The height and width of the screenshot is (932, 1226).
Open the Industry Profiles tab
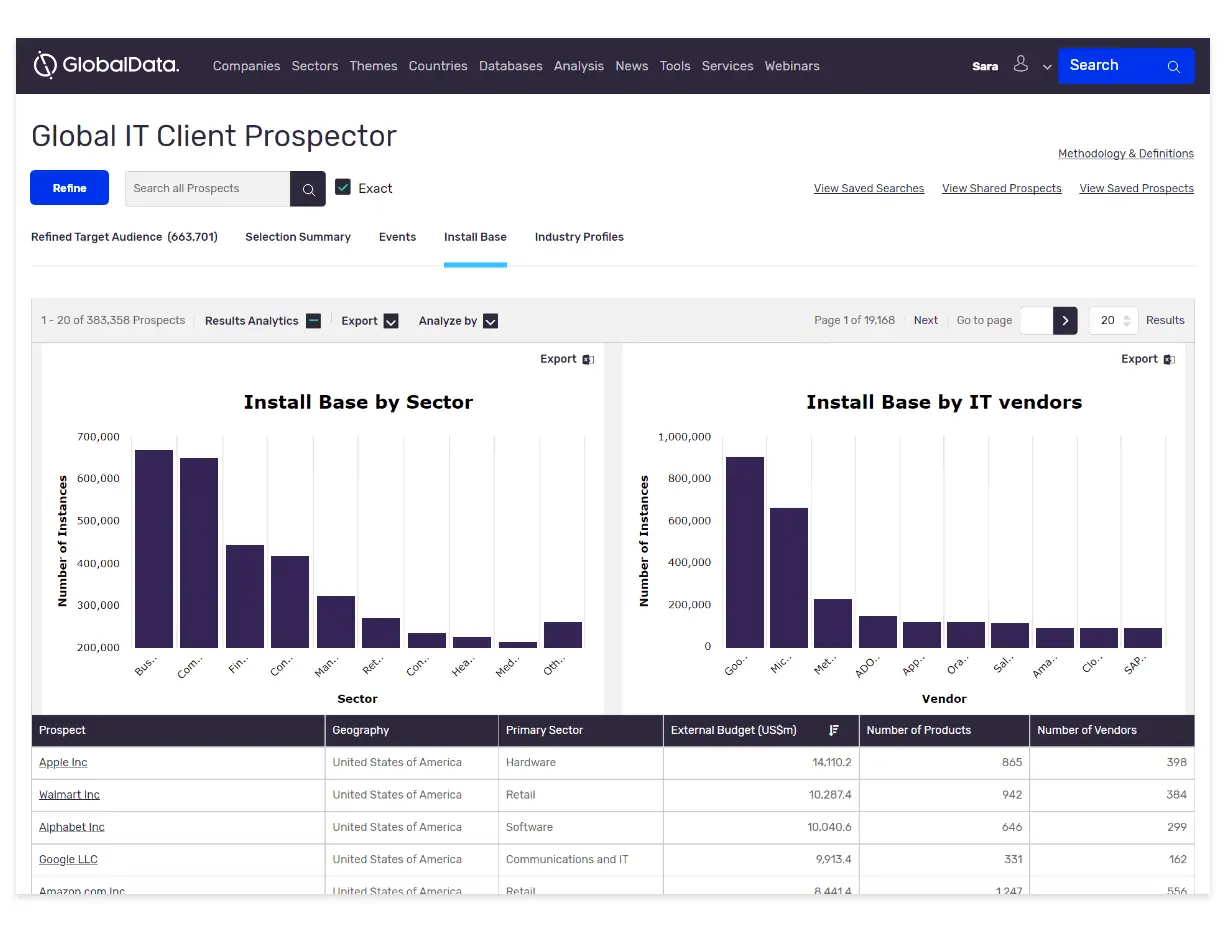click(579, 237)
